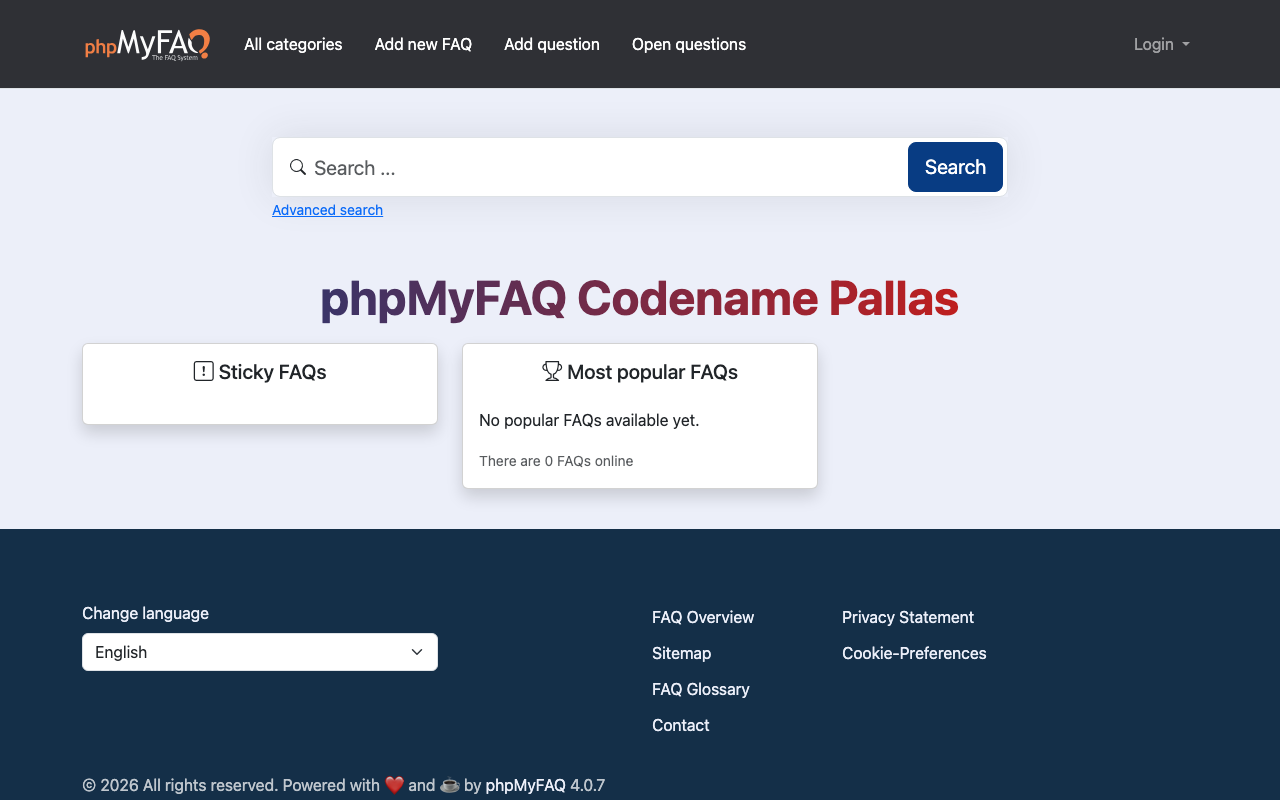Click the Sticky FAQs exclamation icon
The width and height of the screenshot is (1280, 800).
coord(203,371)
